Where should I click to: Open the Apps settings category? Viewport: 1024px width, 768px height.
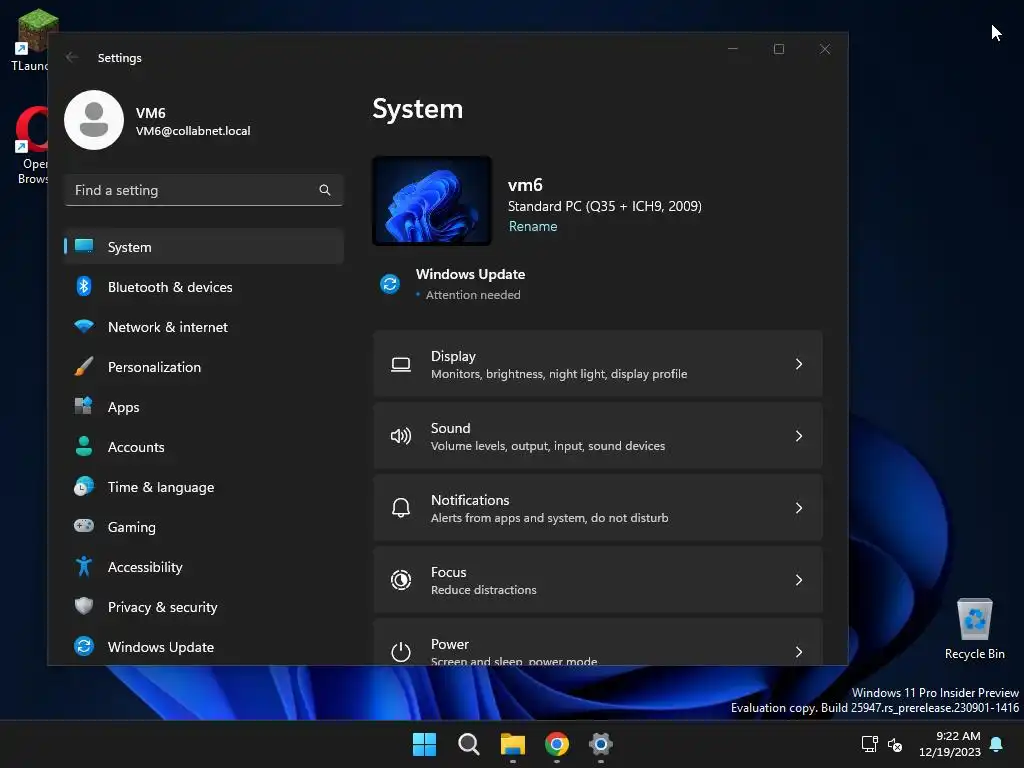click(204, 406)
